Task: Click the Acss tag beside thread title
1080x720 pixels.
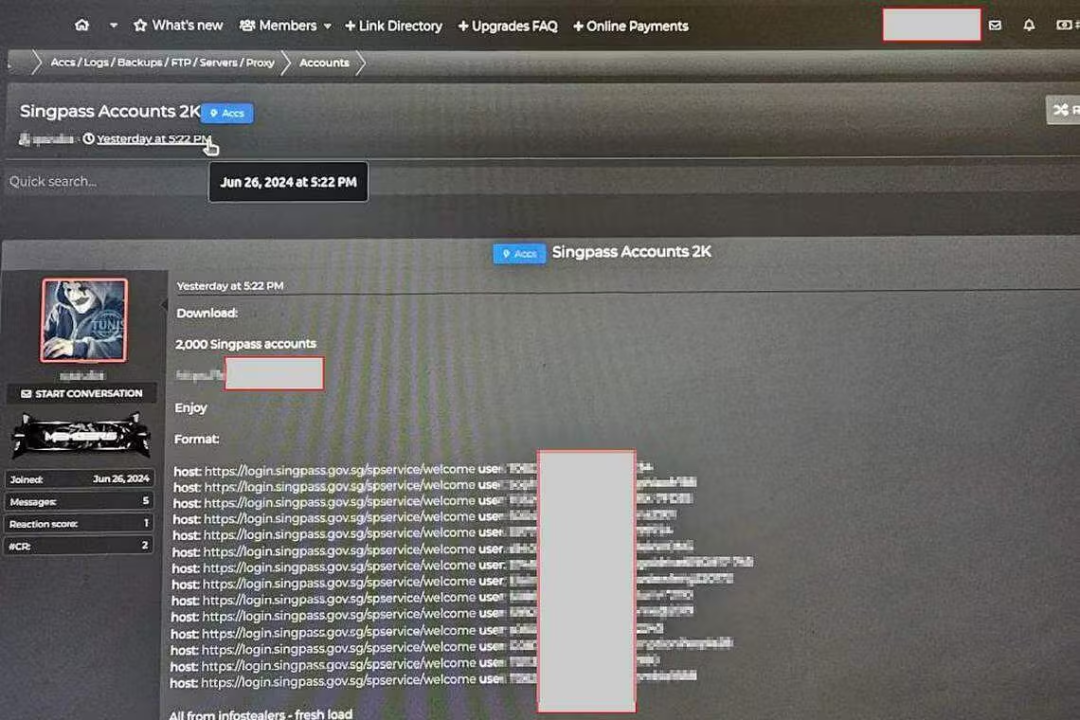Action: [227, 113]
